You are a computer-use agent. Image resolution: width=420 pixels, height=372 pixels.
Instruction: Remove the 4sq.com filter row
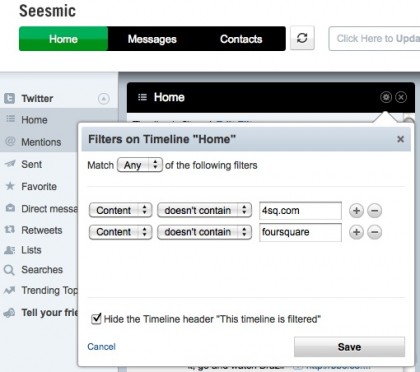(374, 211)
